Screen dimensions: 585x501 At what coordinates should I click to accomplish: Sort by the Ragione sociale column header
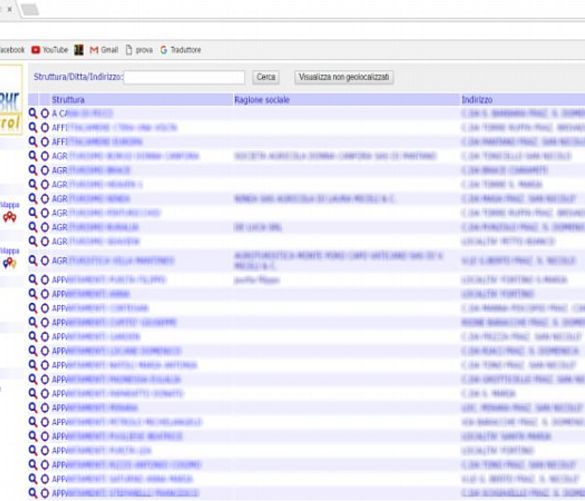262,100
